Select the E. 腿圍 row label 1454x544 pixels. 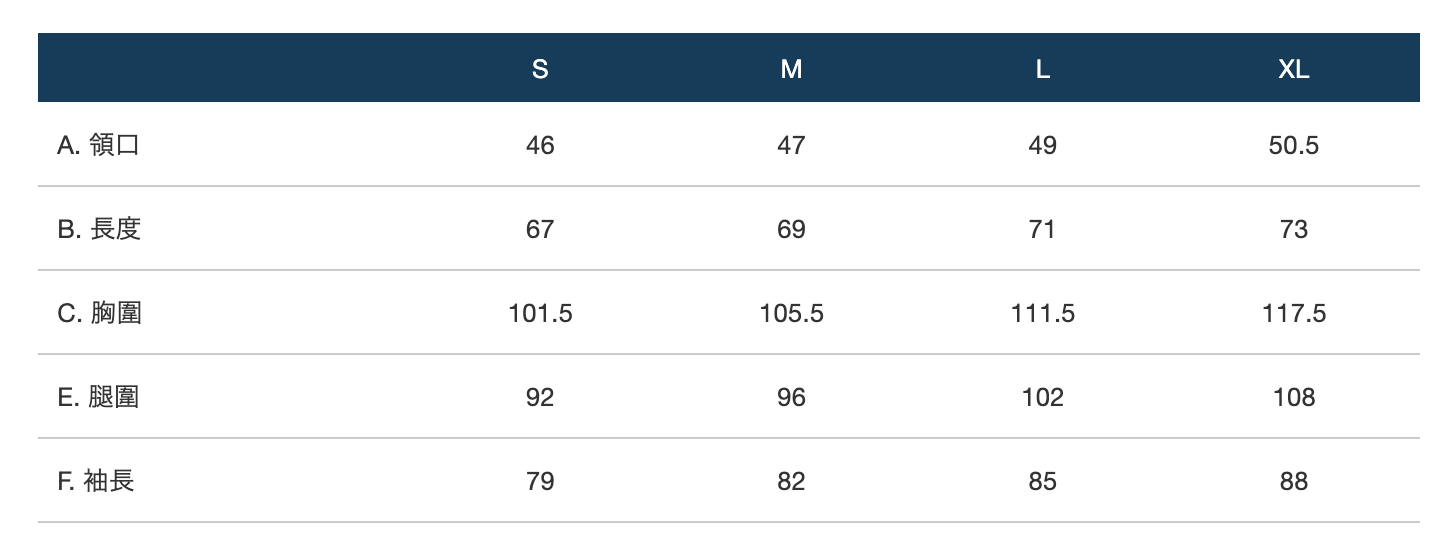coord(98,397)
